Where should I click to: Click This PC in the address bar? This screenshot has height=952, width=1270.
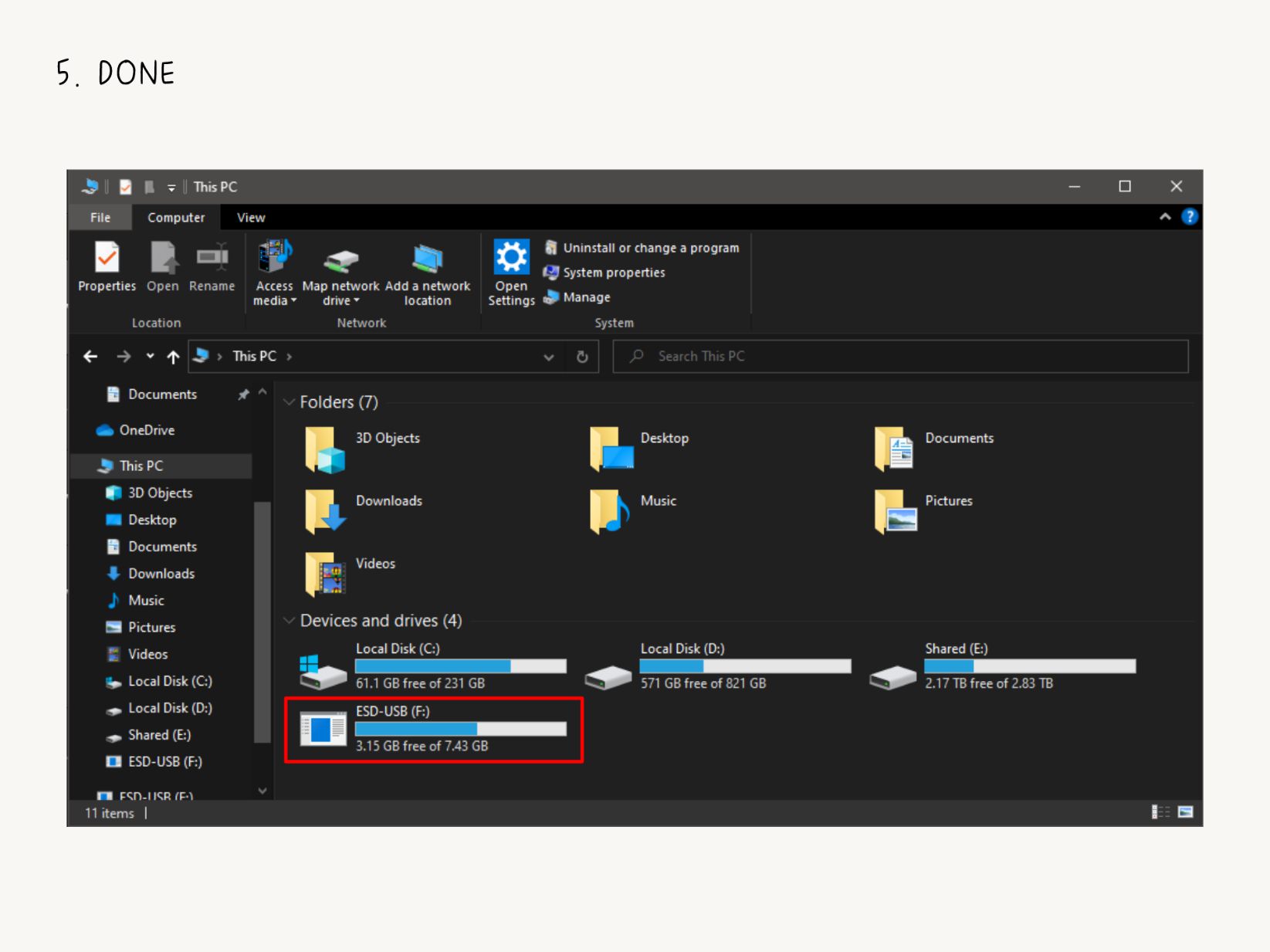(254, 356)
